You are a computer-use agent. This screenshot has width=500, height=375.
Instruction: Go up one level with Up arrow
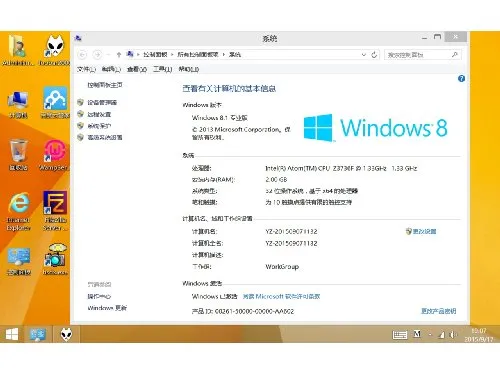[x=119, y=54]
